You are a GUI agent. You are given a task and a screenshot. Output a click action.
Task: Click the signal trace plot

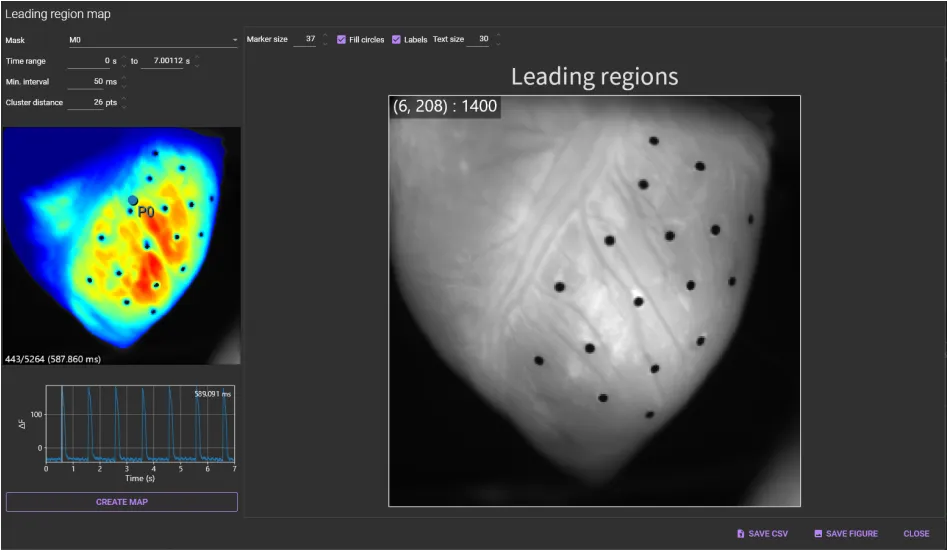(x=140, y=423)
